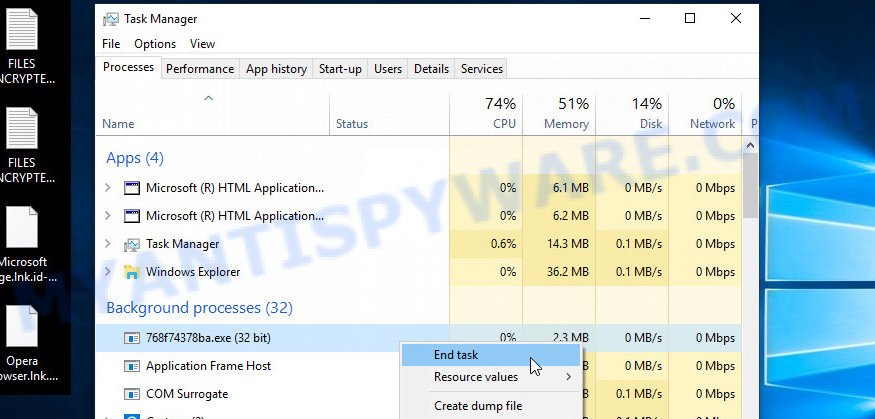Click the 768f74378ba.exe process icon
This screenshot has width=875, height=419.
(x=132, y=338)
